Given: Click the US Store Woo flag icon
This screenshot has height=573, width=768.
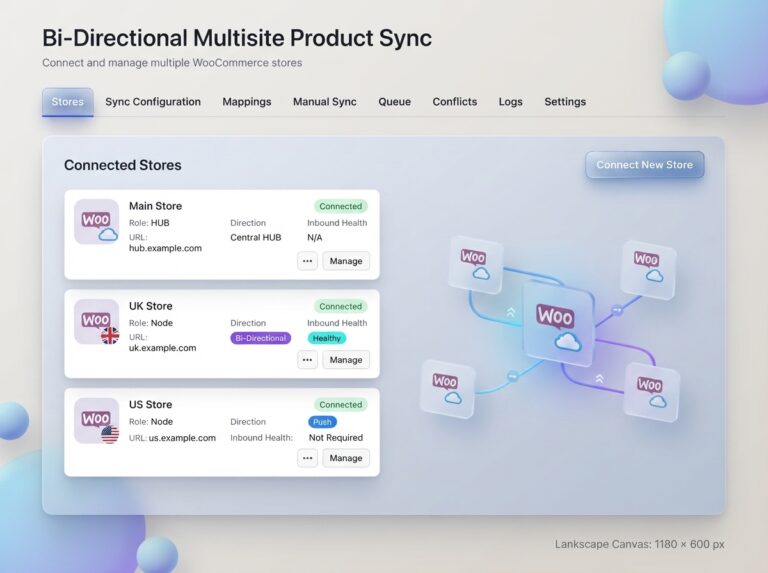Looking at the screenshot, I should (96, 421).
